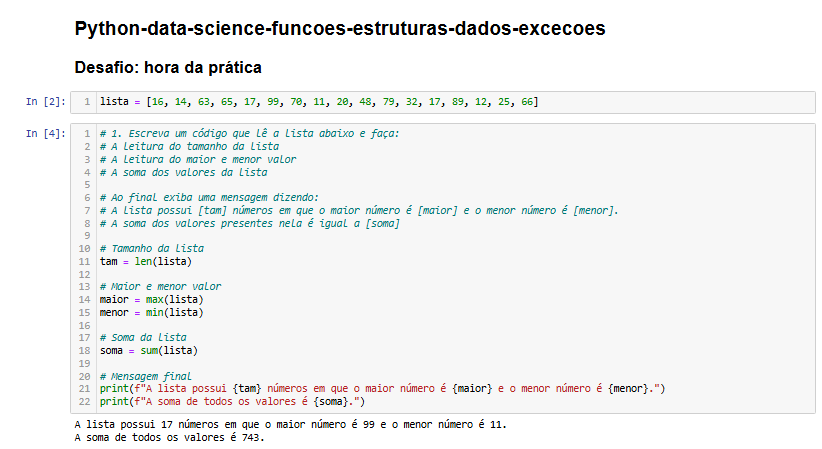This screenshot has height=449, width=822.
Task: Select the In [4] cell prompt
Action: pos(45,133)
